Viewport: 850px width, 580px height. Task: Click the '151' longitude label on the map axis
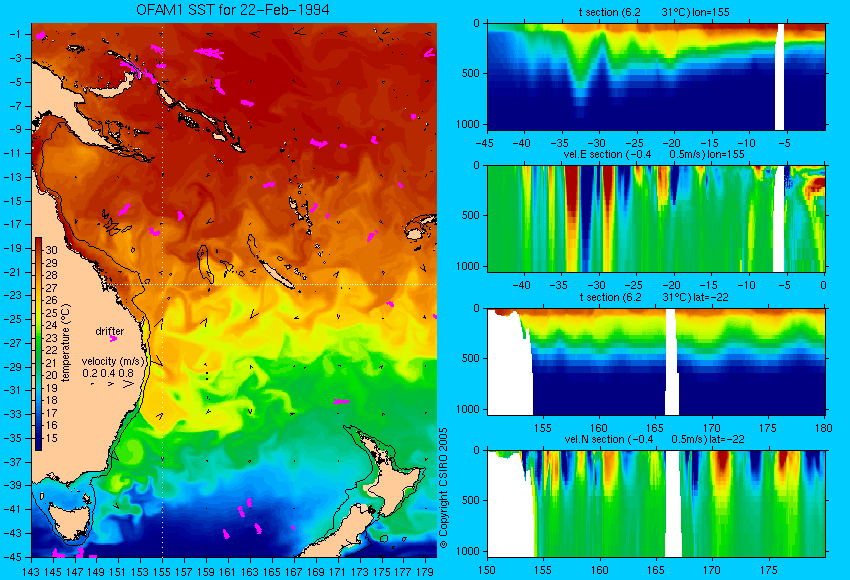(119, 571)
